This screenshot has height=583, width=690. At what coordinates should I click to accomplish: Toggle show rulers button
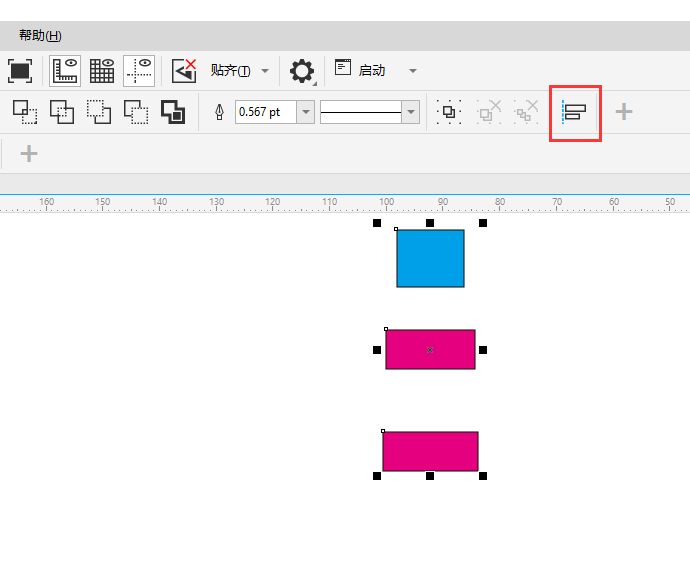pyautogui.click(x=65, y=71)
